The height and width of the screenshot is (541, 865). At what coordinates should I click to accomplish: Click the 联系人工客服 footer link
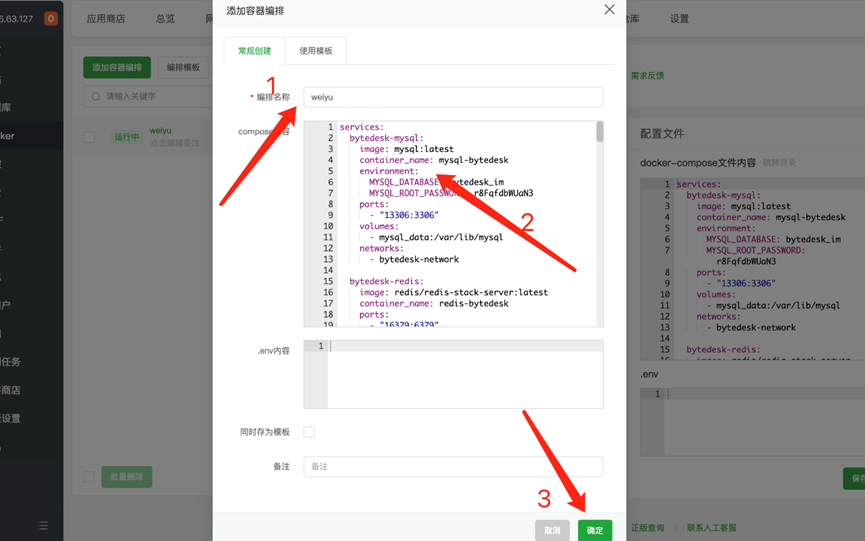(712, 528)
